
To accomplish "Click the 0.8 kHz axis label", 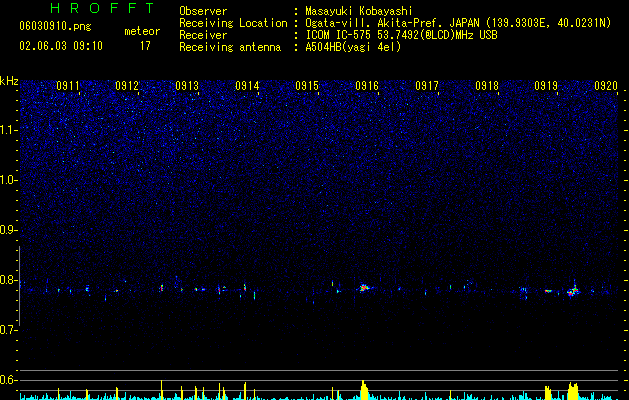I will click(9, 280).
